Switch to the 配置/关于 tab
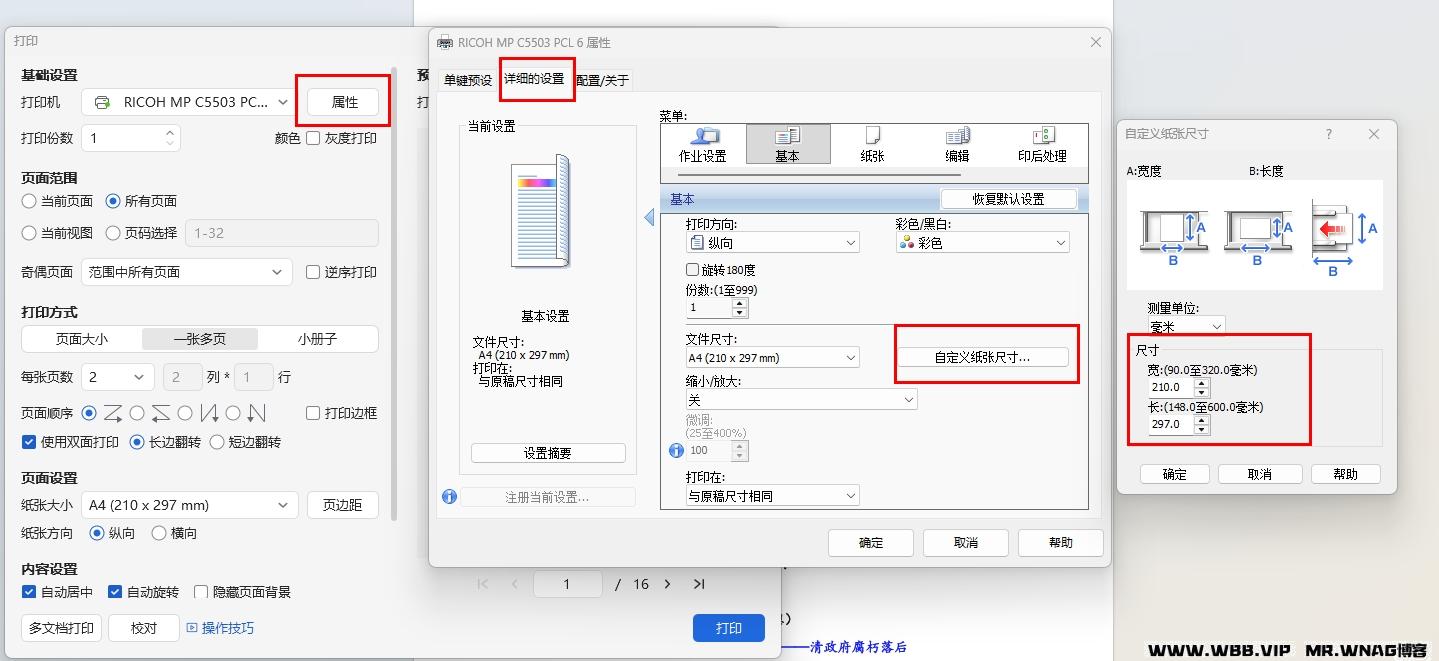Viewport: 1439px width, 661px height. (601, 79)
